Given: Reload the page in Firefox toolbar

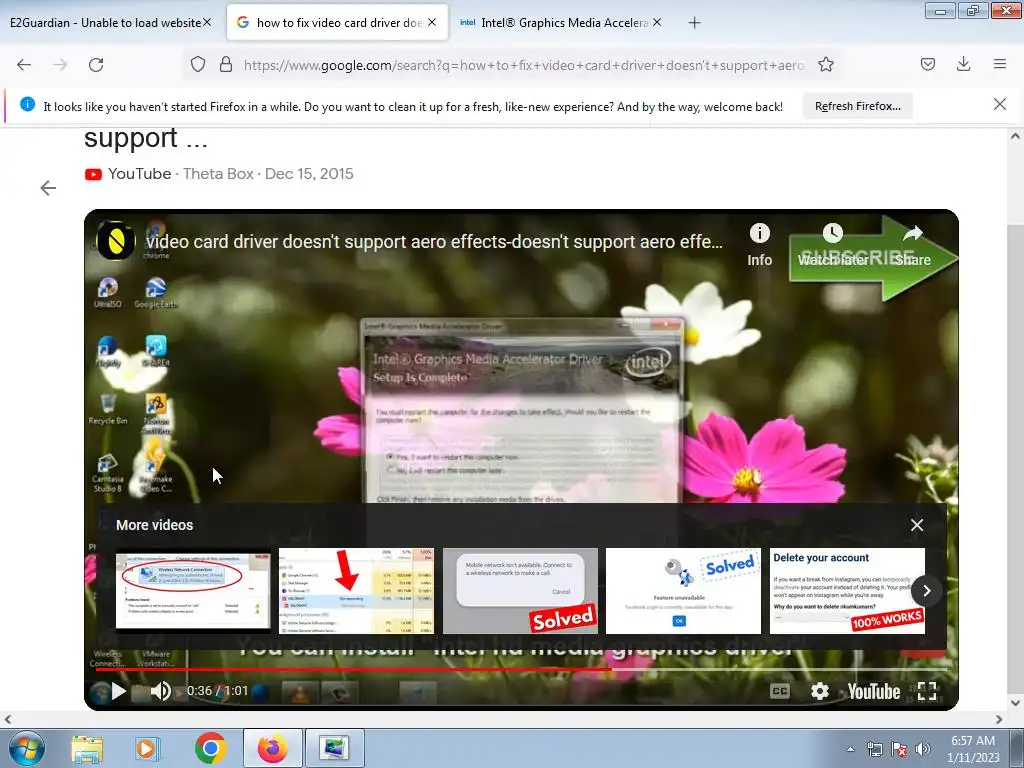Looking at the screenshot, I should click(96, 65).
